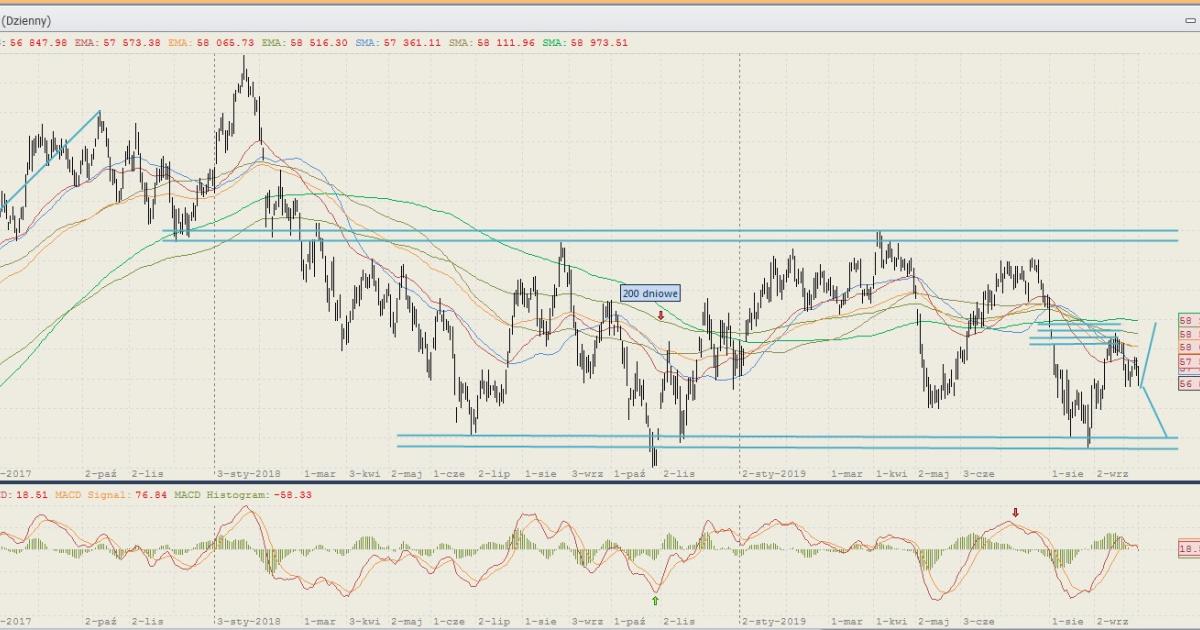Select the "200 dniowe" annotation label

[650, 293]
